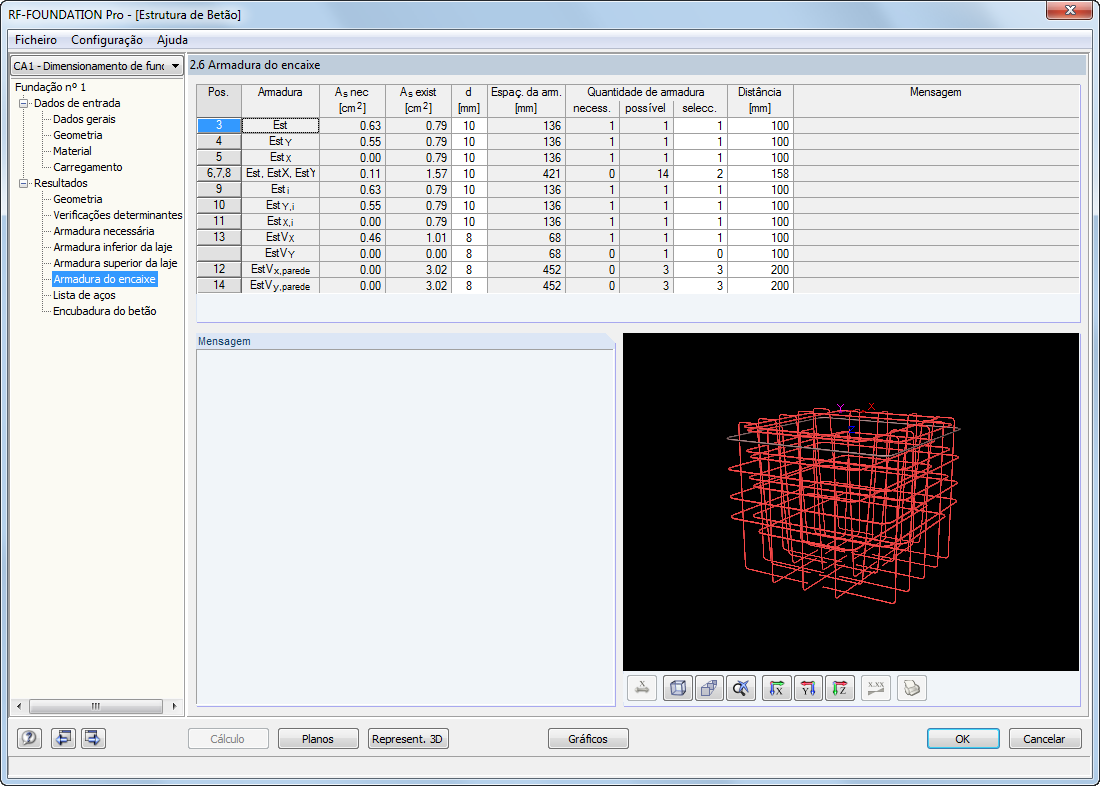Click the navigator horizontal scrollbar thumb

[96, 706]
